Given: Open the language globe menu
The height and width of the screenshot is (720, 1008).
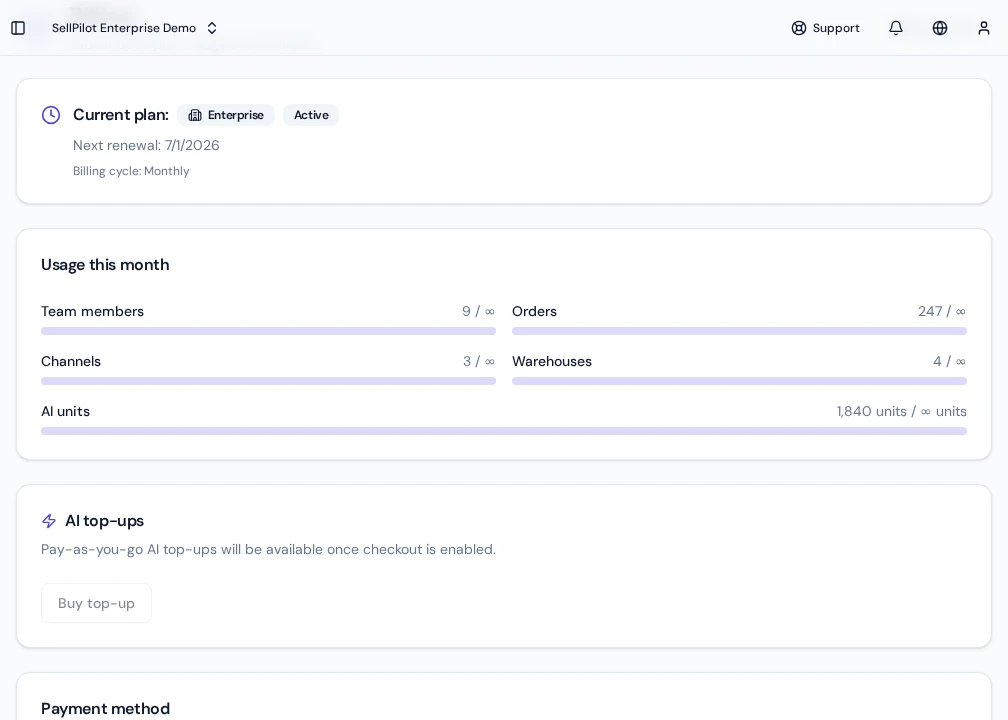Looking at the screenshot, I should pos(940,28).
